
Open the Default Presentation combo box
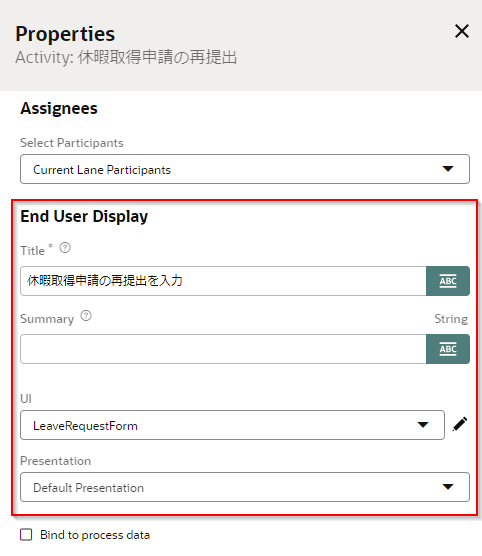[x=245, y=487]
